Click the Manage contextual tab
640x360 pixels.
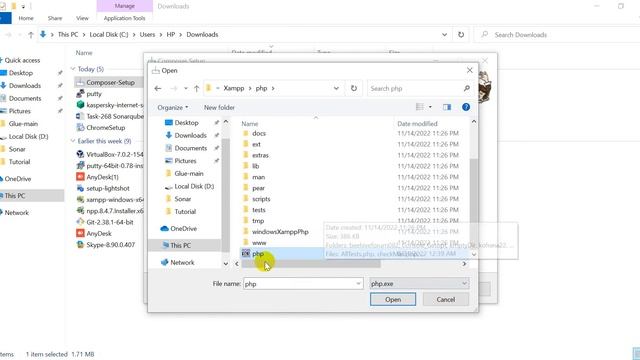pos(124,6)
